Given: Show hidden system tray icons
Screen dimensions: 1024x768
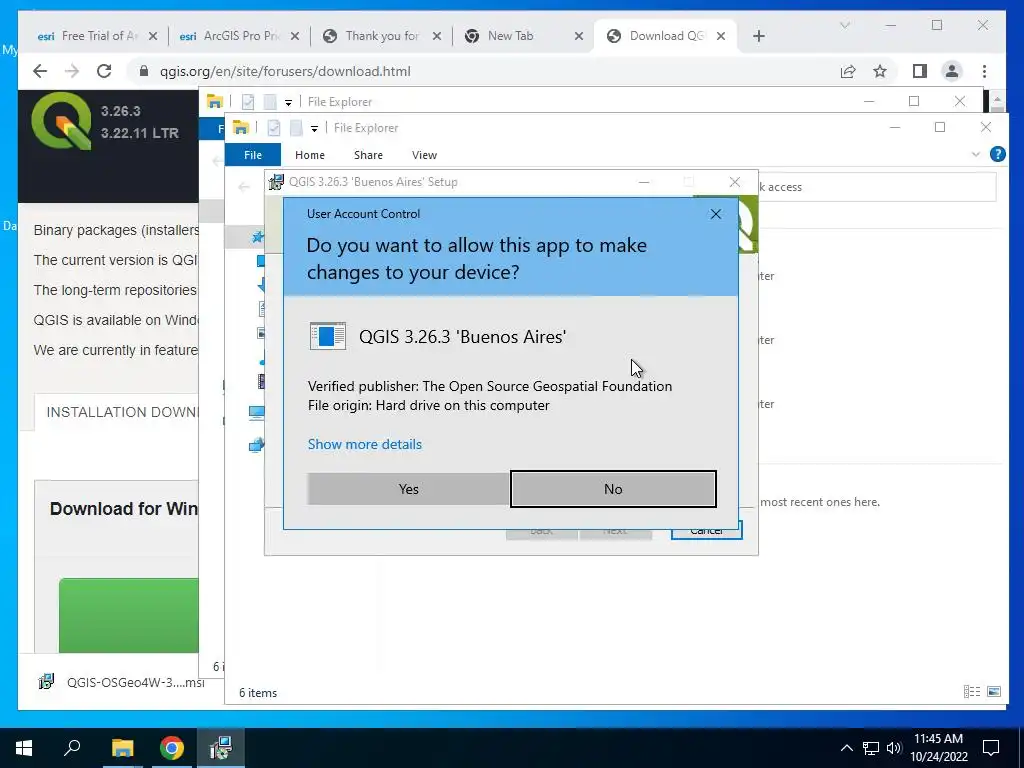Looking at the screenshot, I should pos(846,748).
